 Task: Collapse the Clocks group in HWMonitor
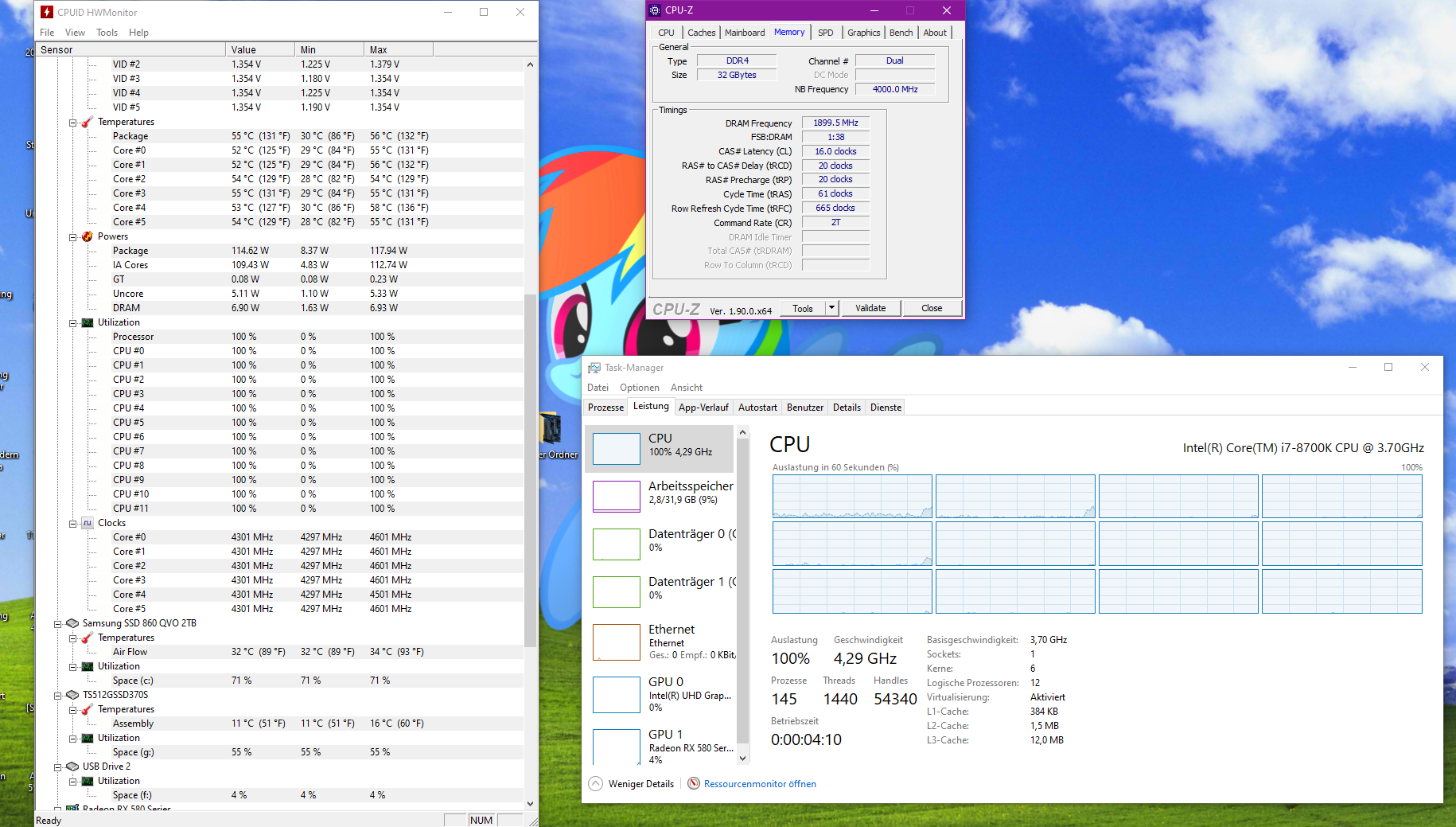72,524
